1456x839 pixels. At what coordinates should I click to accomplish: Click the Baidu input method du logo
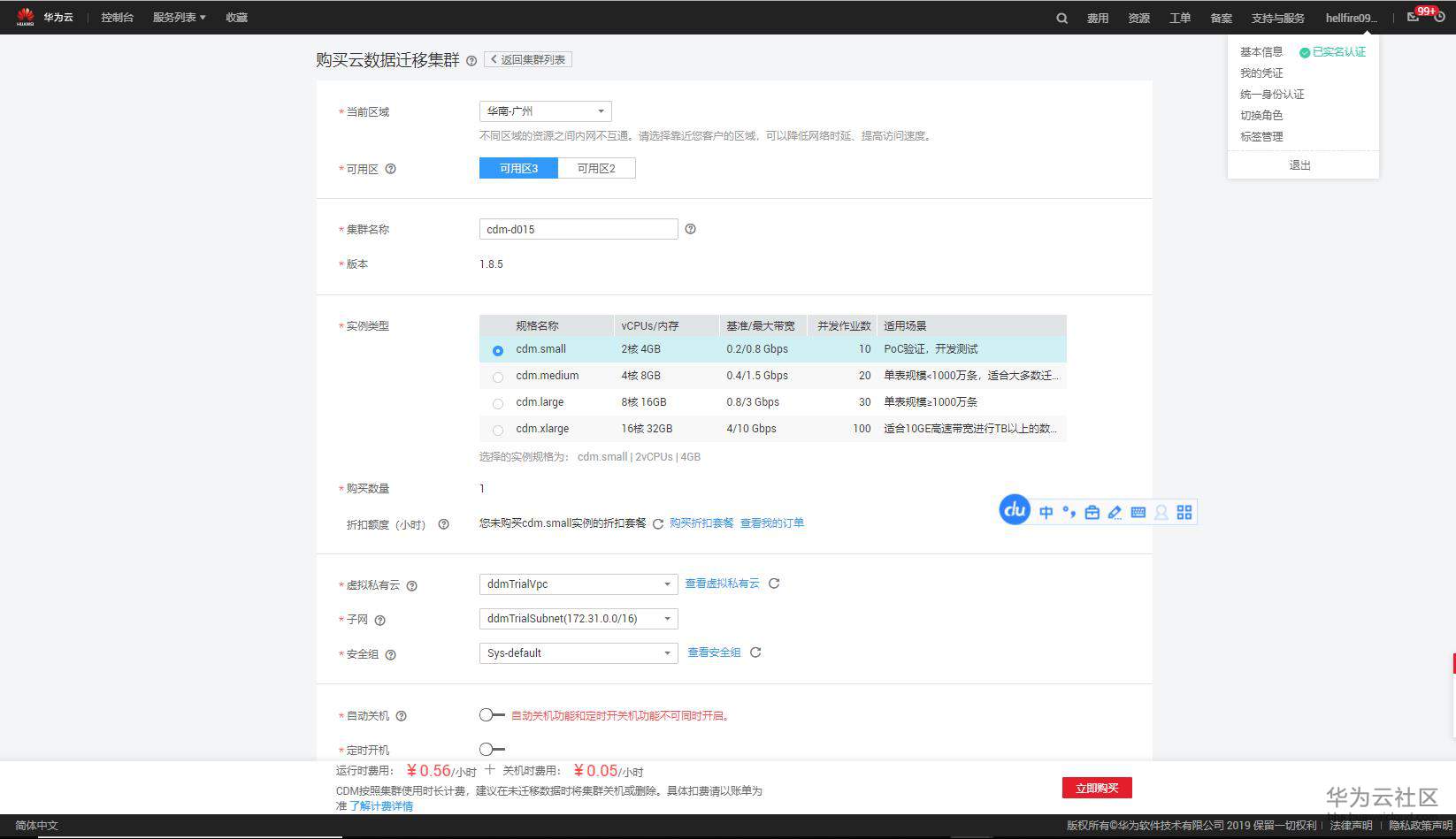pos(1015,509)
